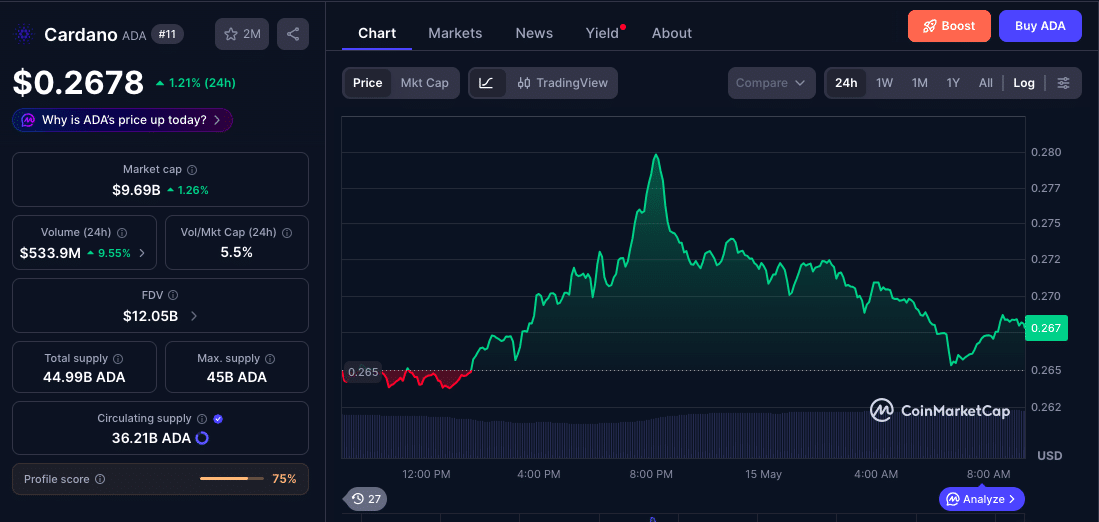
Task: Click the info icon beside Max. supply
Action: click(271, 359)
